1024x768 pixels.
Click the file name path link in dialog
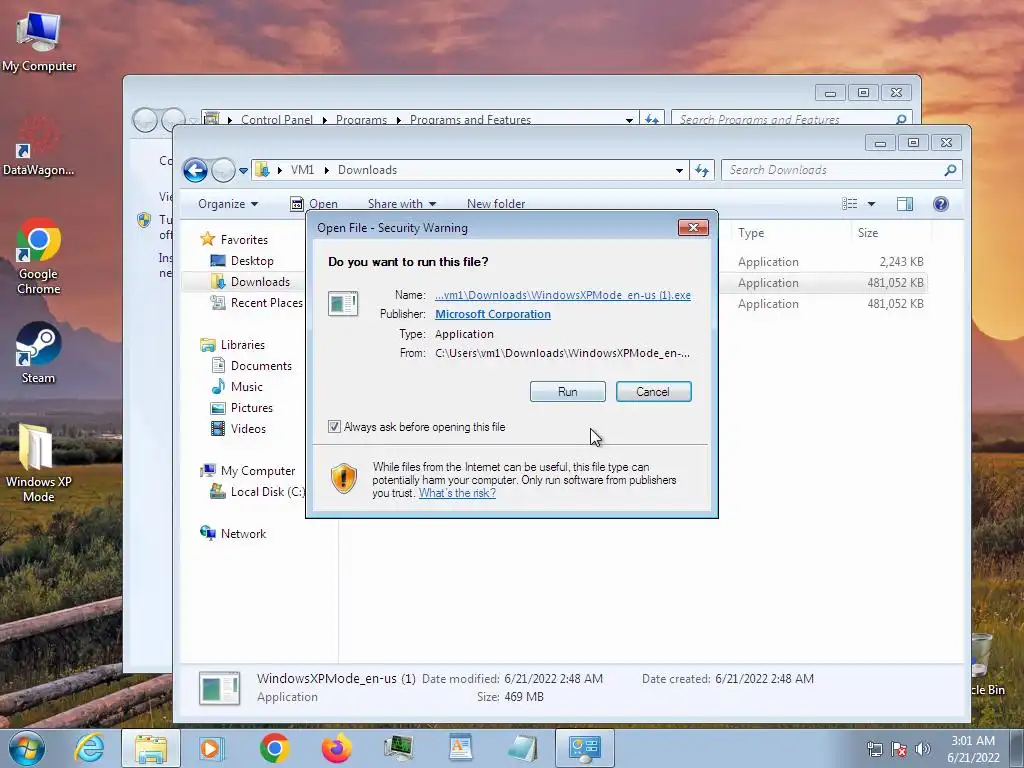[563, 295]
